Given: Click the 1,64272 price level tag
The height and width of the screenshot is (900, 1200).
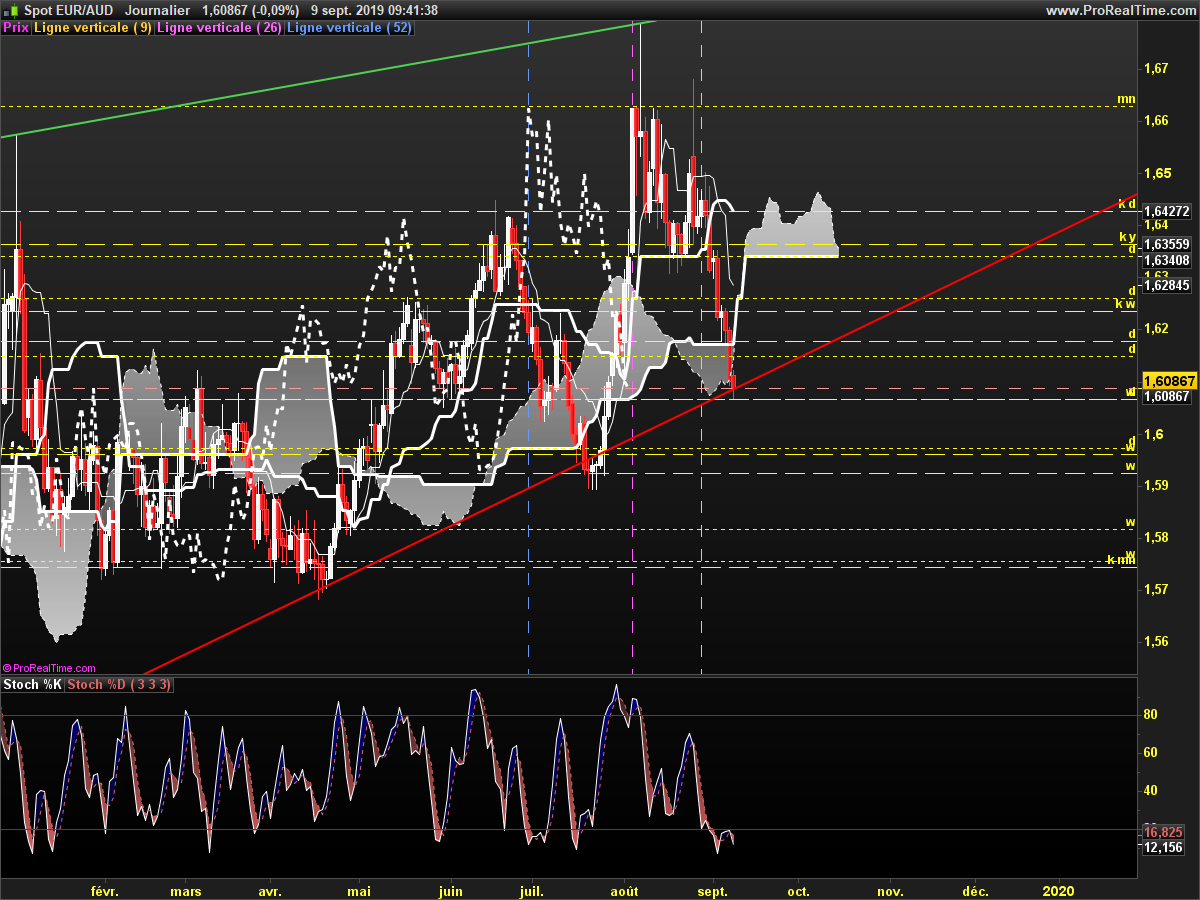Looking at the screenshot, I should click(1169, 211).
